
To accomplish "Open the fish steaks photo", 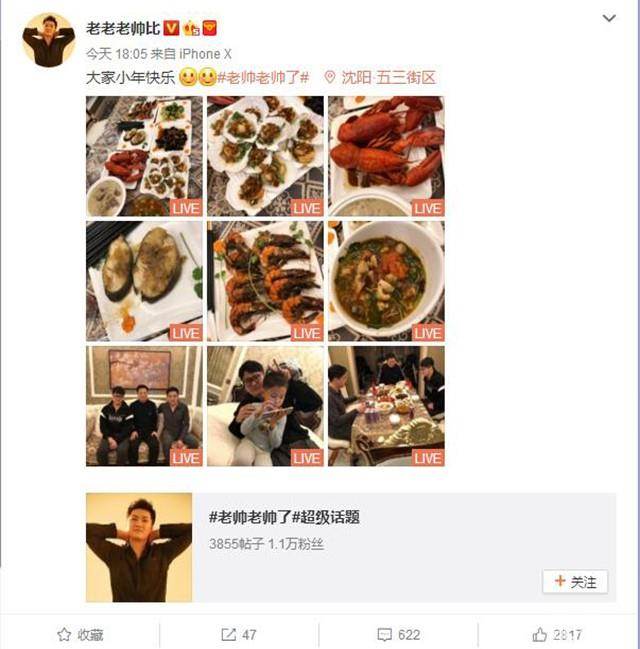I will [144, 281].
